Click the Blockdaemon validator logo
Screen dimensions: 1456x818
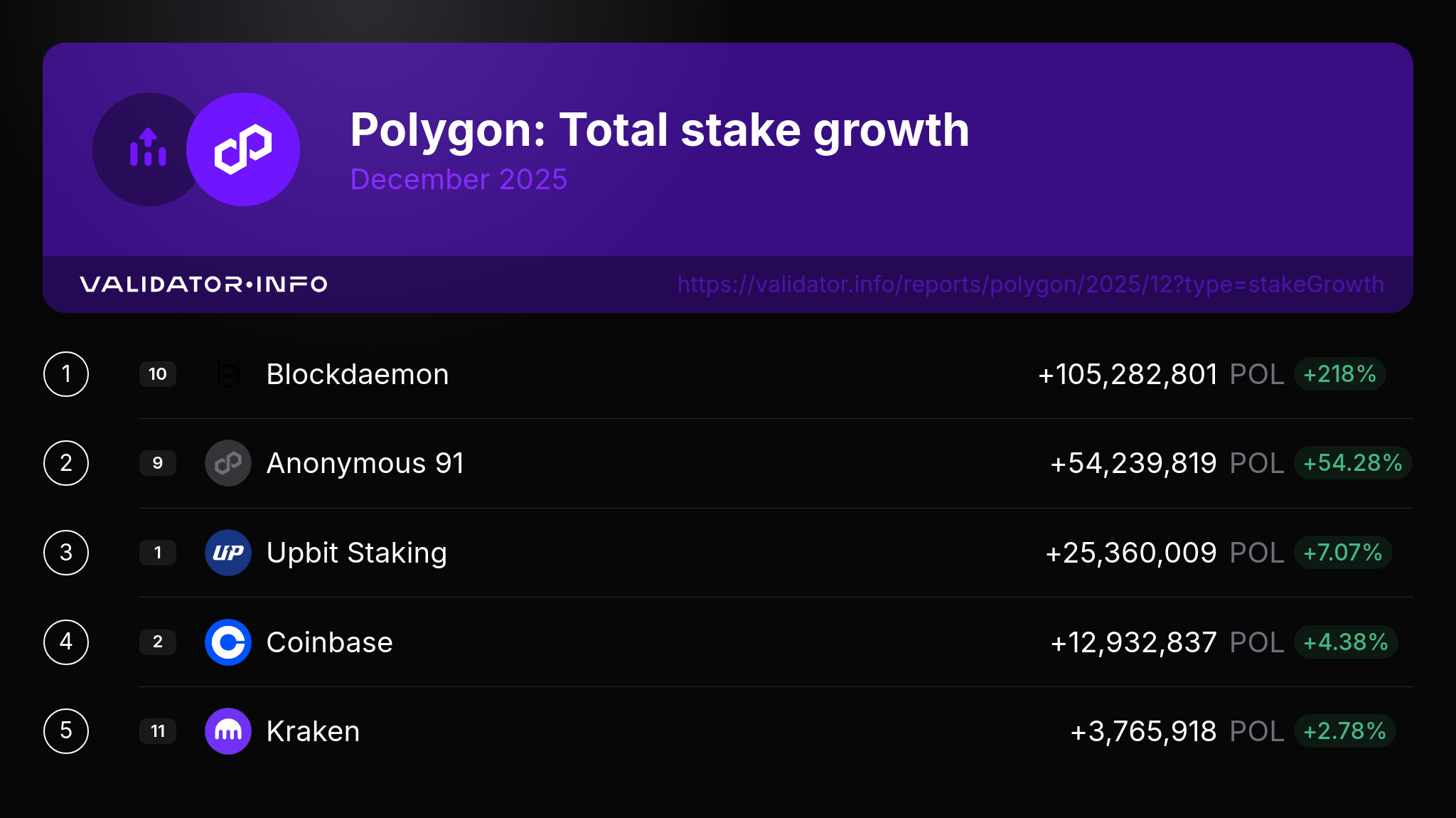(228, 374)
